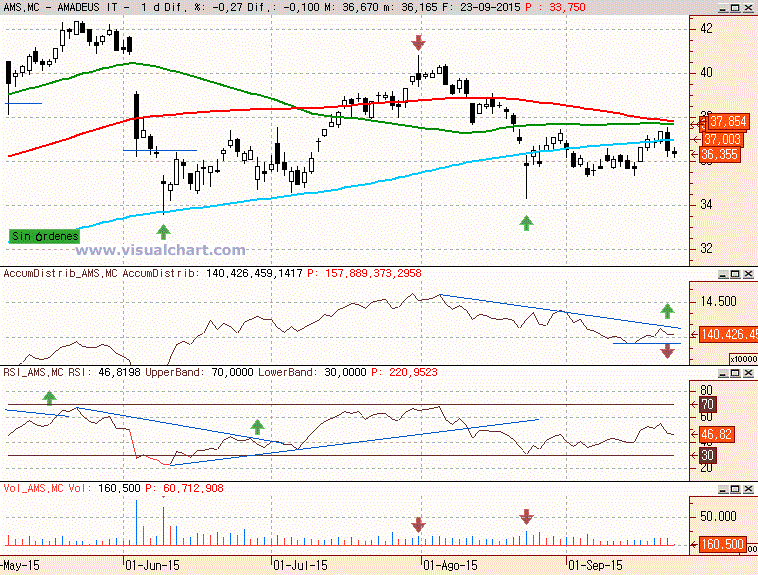Screen dimensions: 758x575
Task: Select the 37,854 price marker on the axis
Action: [x=728, y=121]
